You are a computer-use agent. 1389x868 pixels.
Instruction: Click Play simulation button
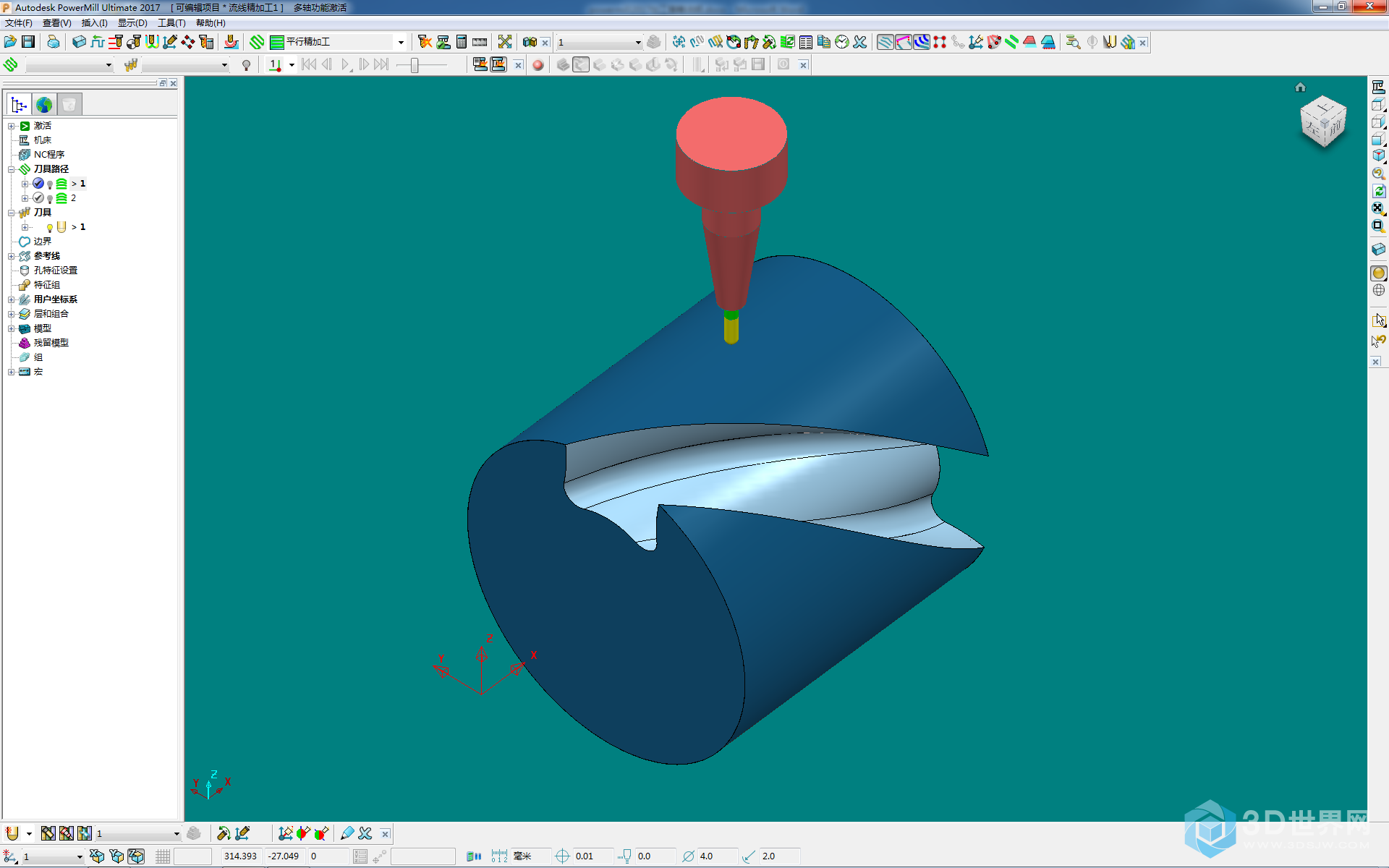tap(346, 65)
